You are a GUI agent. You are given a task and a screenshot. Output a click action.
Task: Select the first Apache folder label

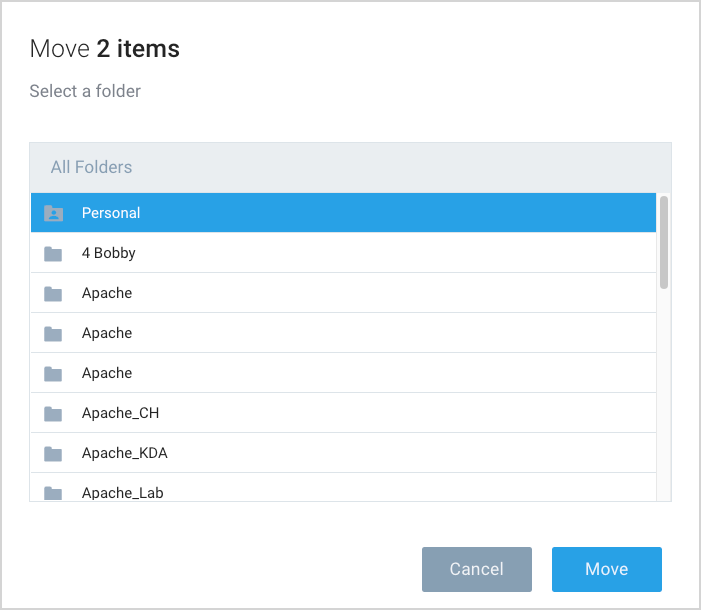tap(107, 293)
